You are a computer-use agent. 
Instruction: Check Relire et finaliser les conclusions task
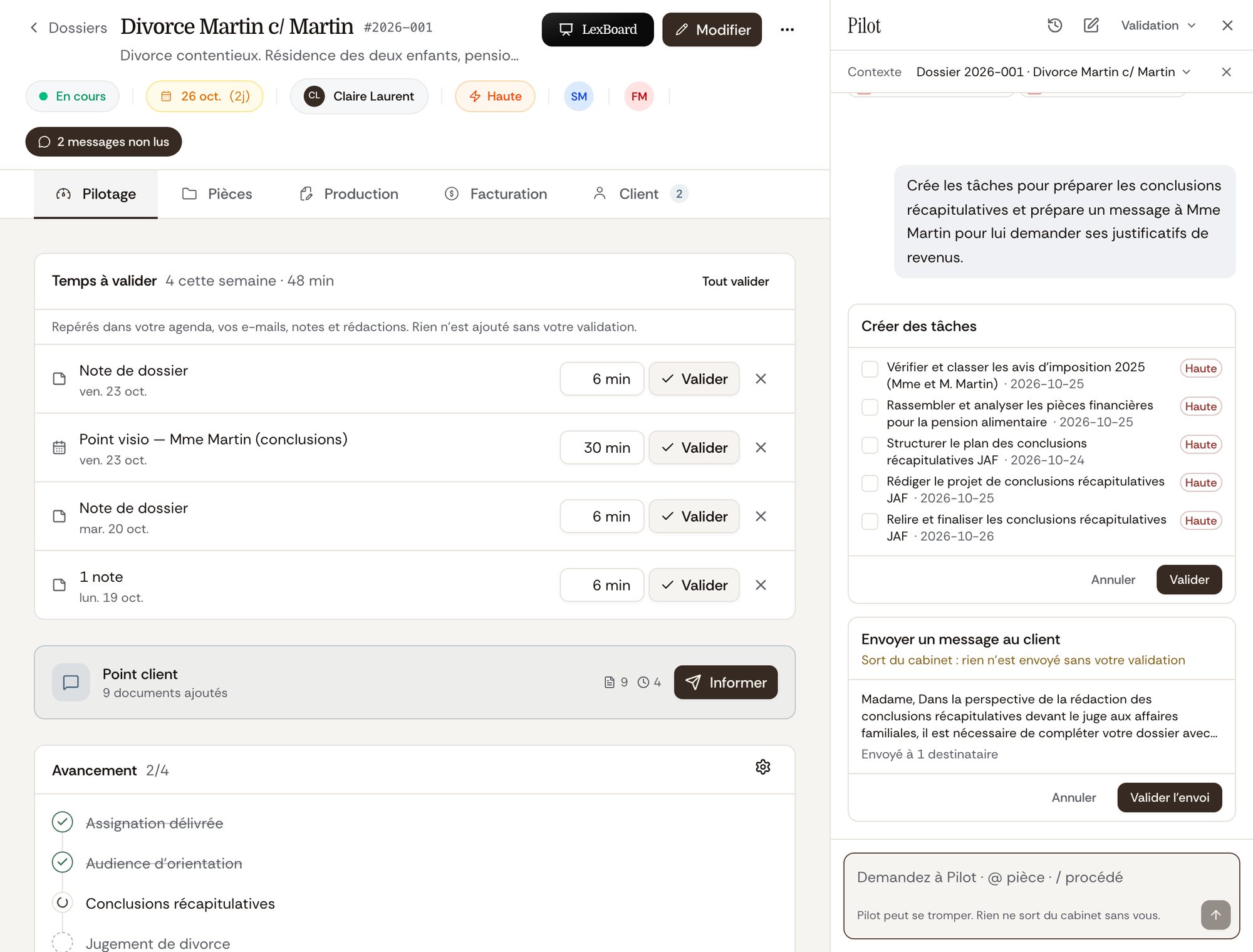(x=870, y=521)
